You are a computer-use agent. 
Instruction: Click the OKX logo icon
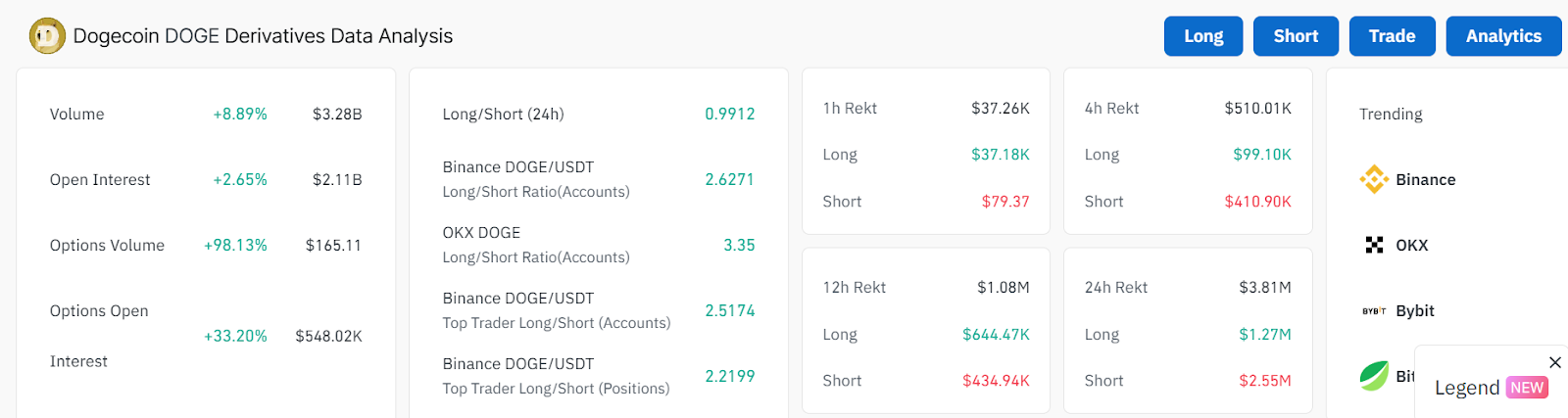1374,245
